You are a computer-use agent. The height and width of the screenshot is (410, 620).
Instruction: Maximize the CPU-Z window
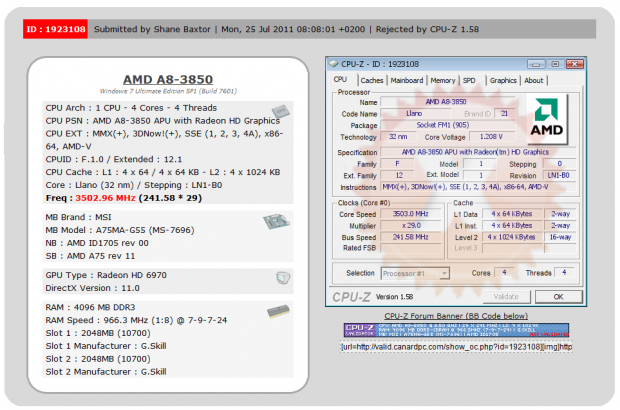tap(555, 64)
